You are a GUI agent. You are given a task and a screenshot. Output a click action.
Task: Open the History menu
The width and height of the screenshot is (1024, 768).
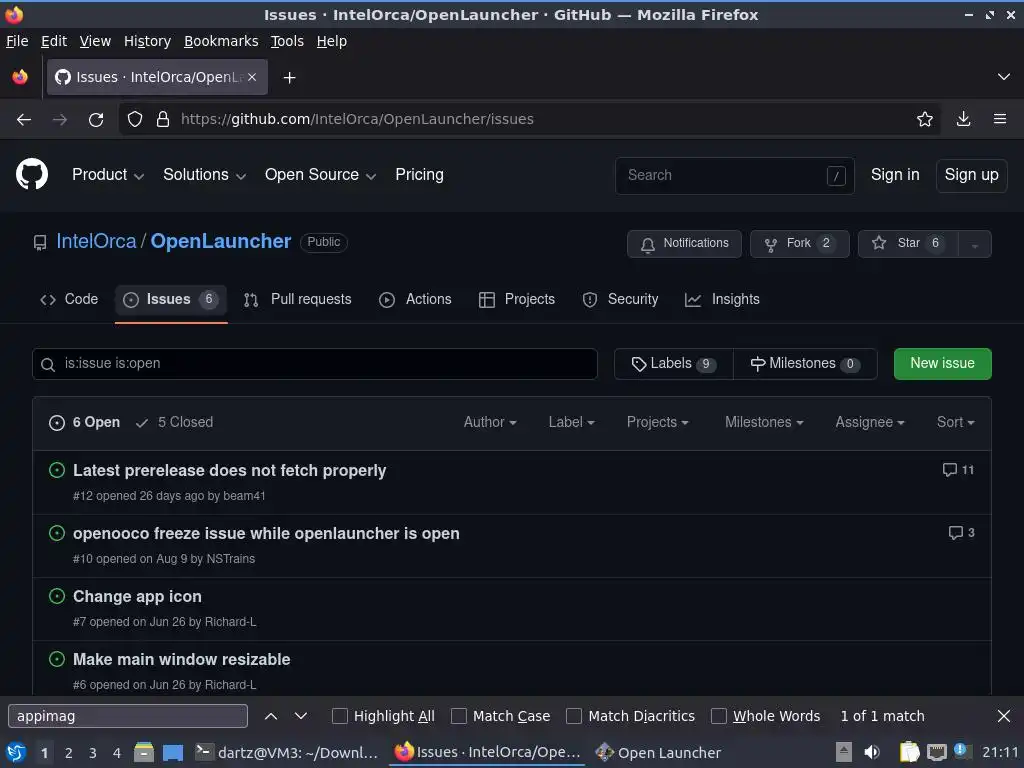click(147, 41)
